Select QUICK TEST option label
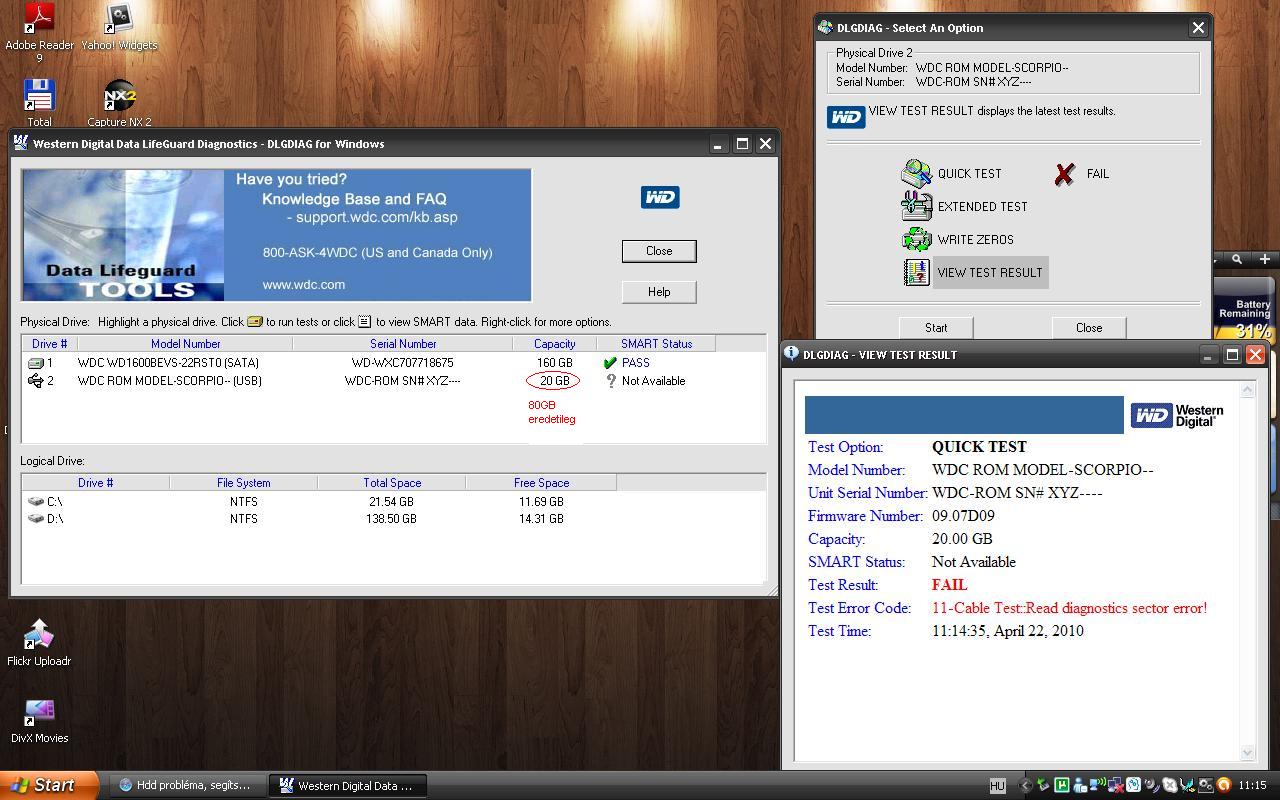 [969, 173]
